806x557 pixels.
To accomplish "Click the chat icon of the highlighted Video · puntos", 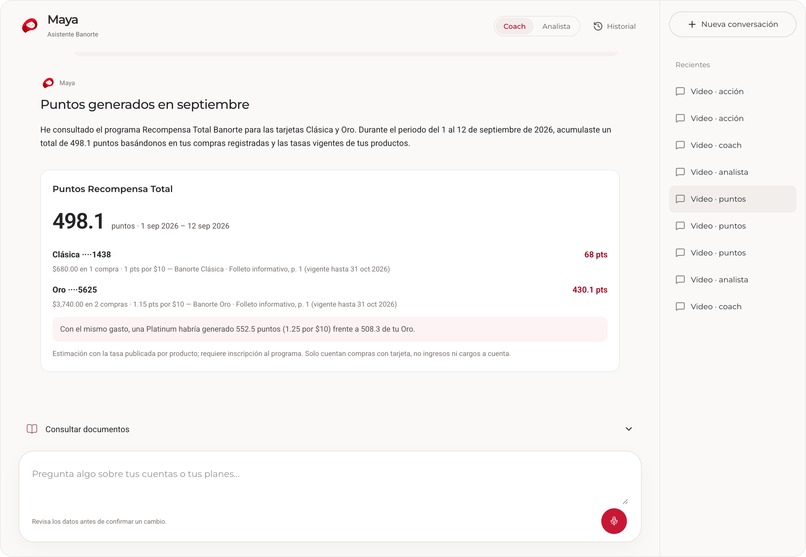I will (x=680, y=199).
